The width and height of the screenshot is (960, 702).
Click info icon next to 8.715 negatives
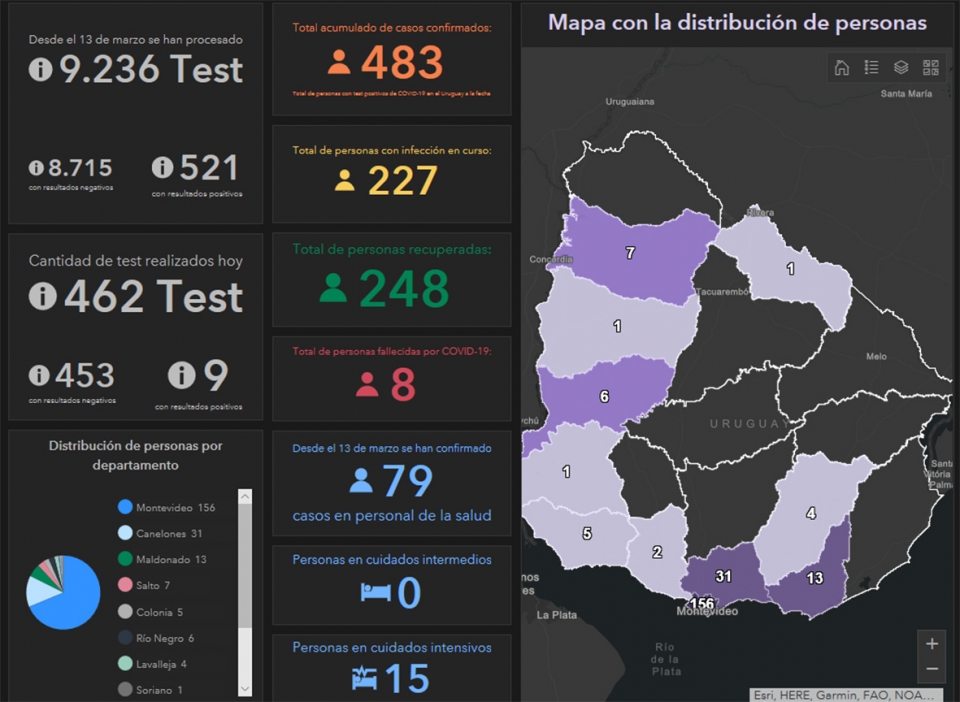pyautogui.click(x=36, y=167)
